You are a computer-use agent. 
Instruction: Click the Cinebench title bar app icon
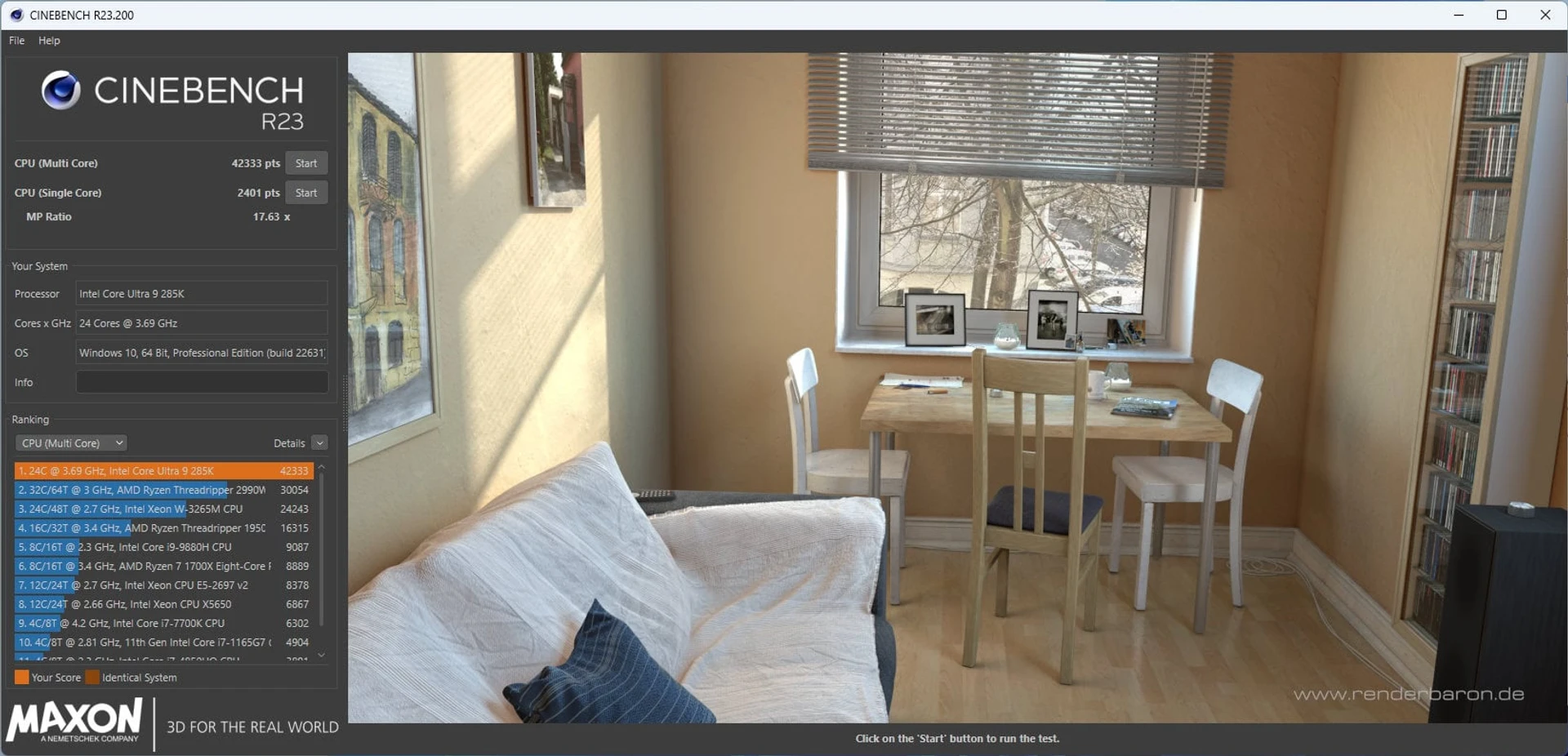tap(16, 15)
